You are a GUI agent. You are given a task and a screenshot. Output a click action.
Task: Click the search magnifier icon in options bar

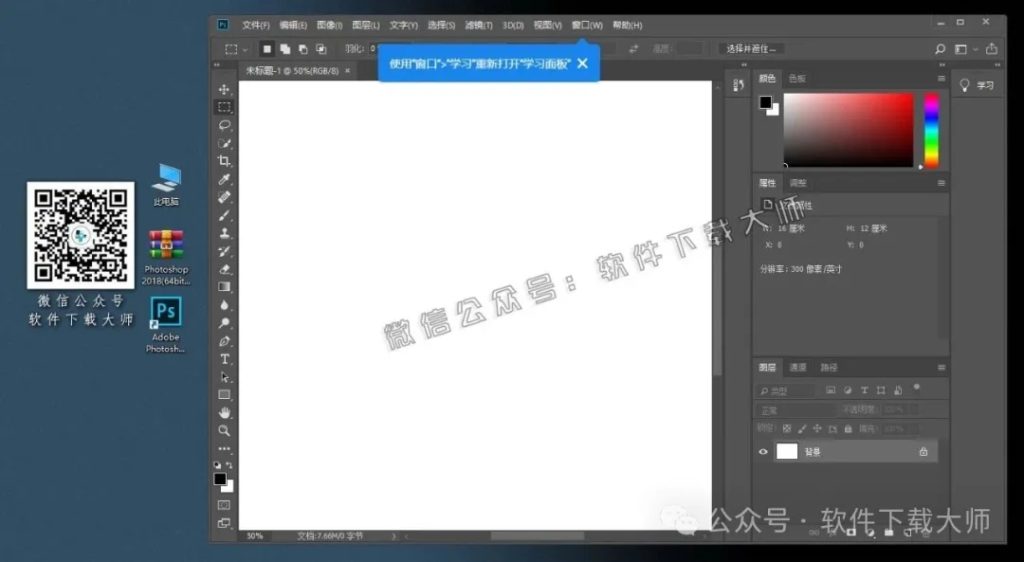pyautogui.click(x=940, y=49)
